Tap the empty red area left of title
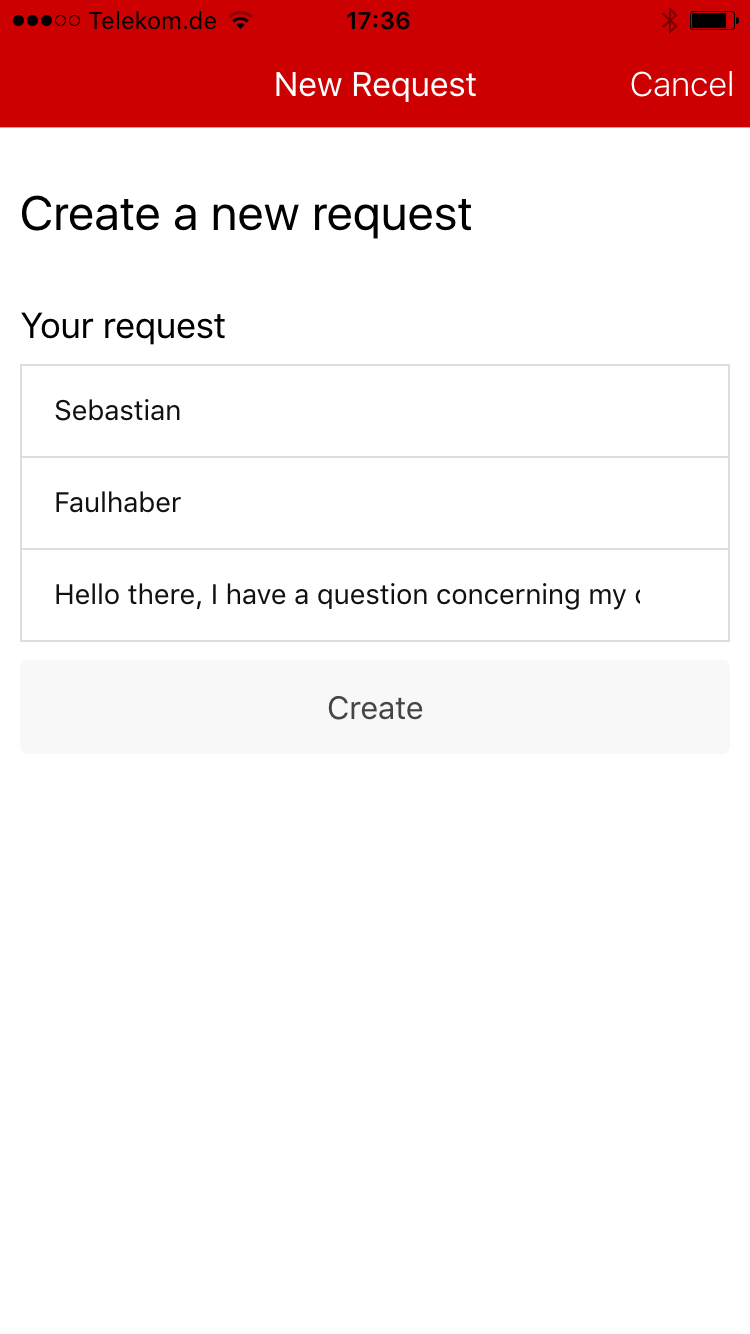 [x=135, y=84]
